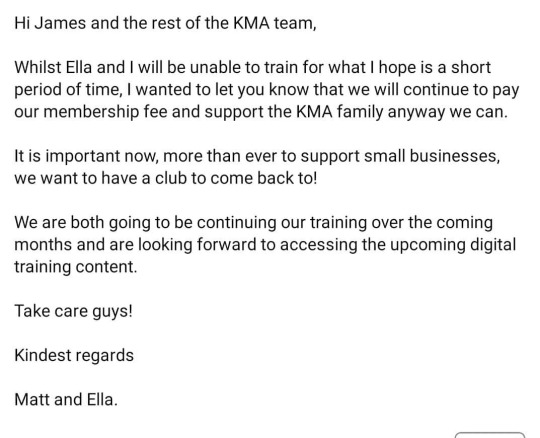The width and height of the screenshot is (540, 438).
Task: Click the text 'training content.'
Action: click(76, 267)
